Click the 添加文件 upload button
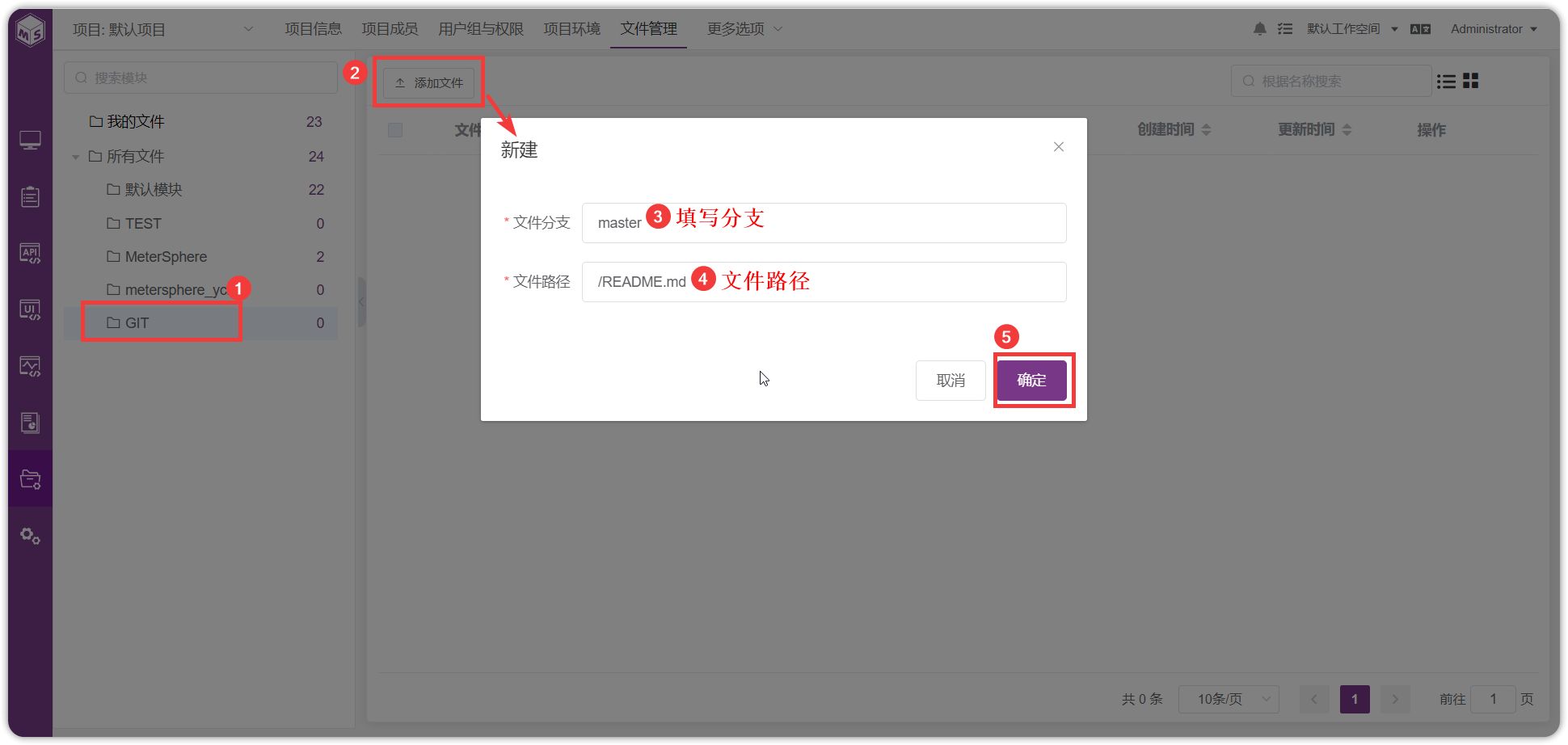 pos(428,82)
